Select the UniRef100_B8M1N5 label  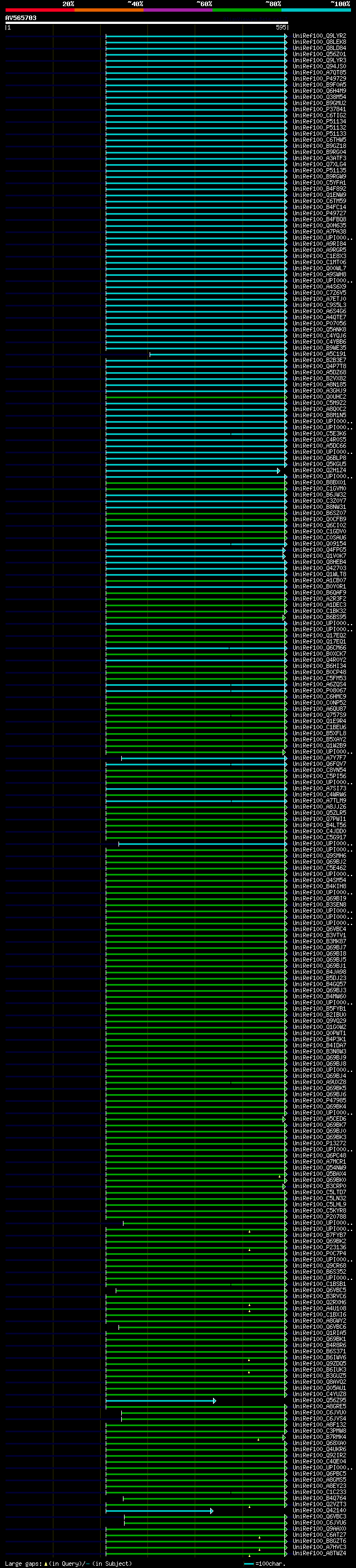pos(319,415)
